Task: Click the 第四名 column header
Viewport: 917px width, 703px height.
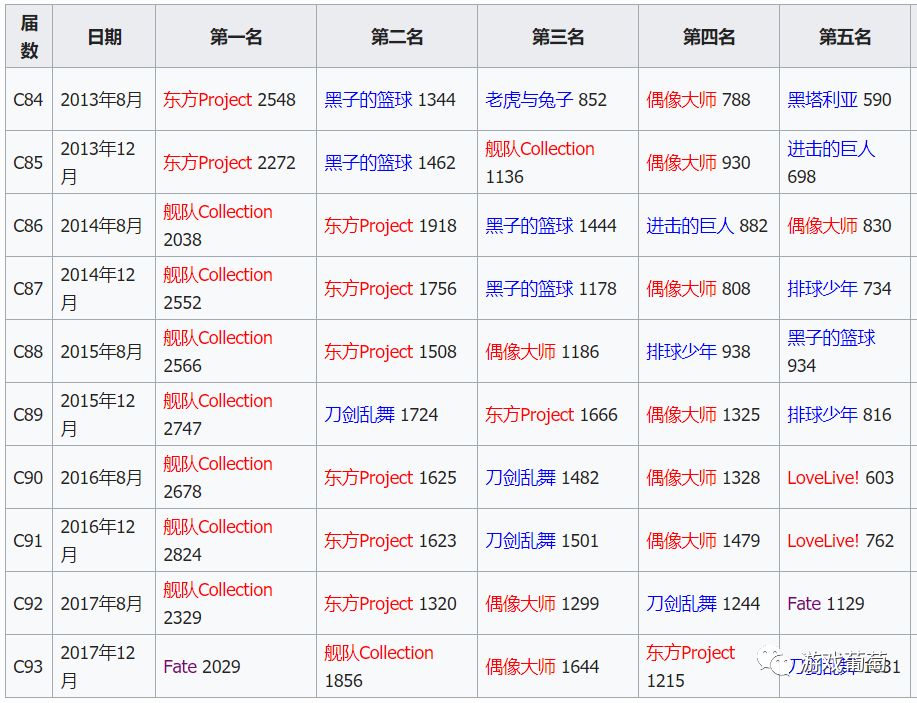Action: coord(709,37)
